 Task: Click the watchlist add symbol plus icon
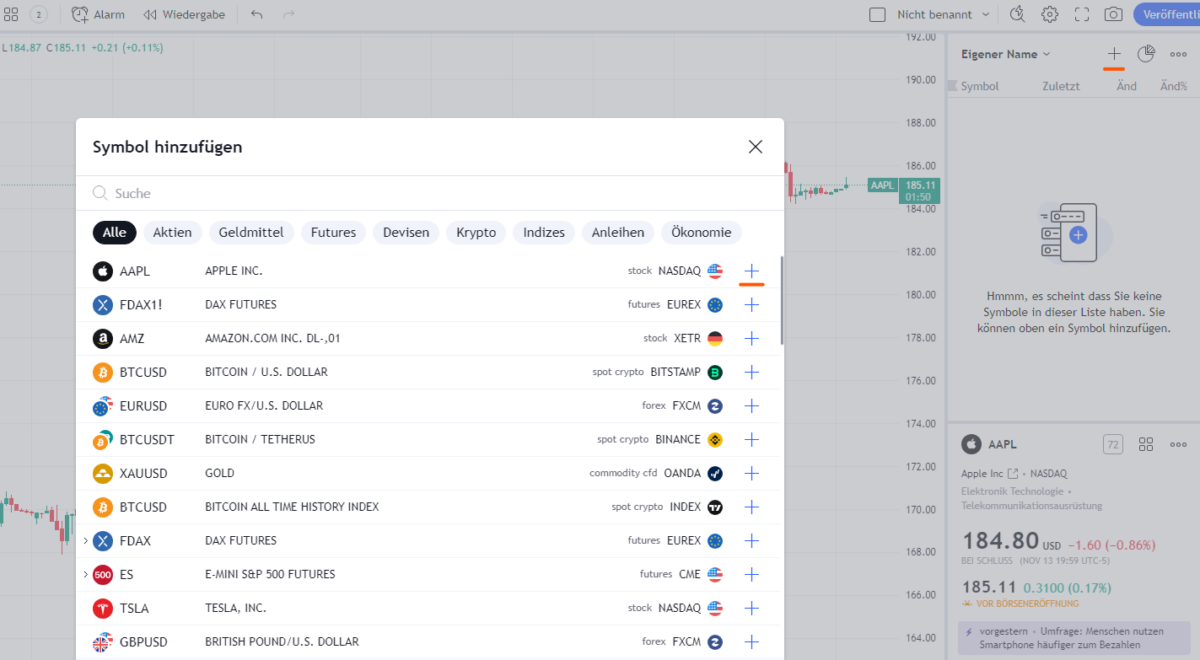1114,54
